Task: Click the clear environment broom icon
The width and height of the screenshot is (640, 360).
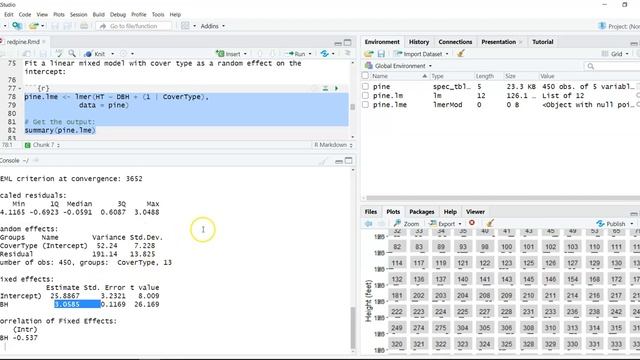Action: (461, 53)
